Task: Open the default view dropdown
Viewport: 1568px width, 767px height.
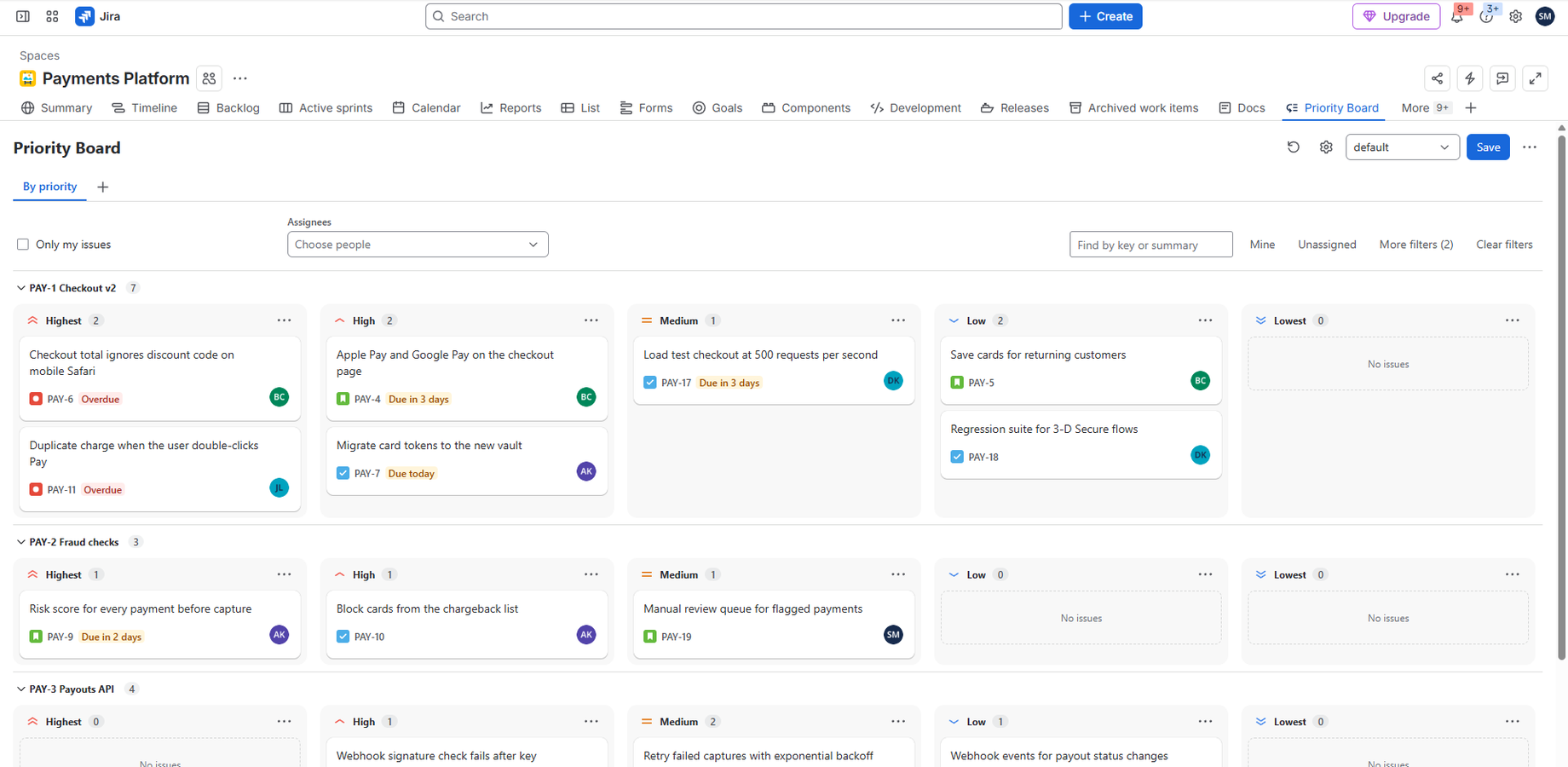Action: pos(1402,147)
